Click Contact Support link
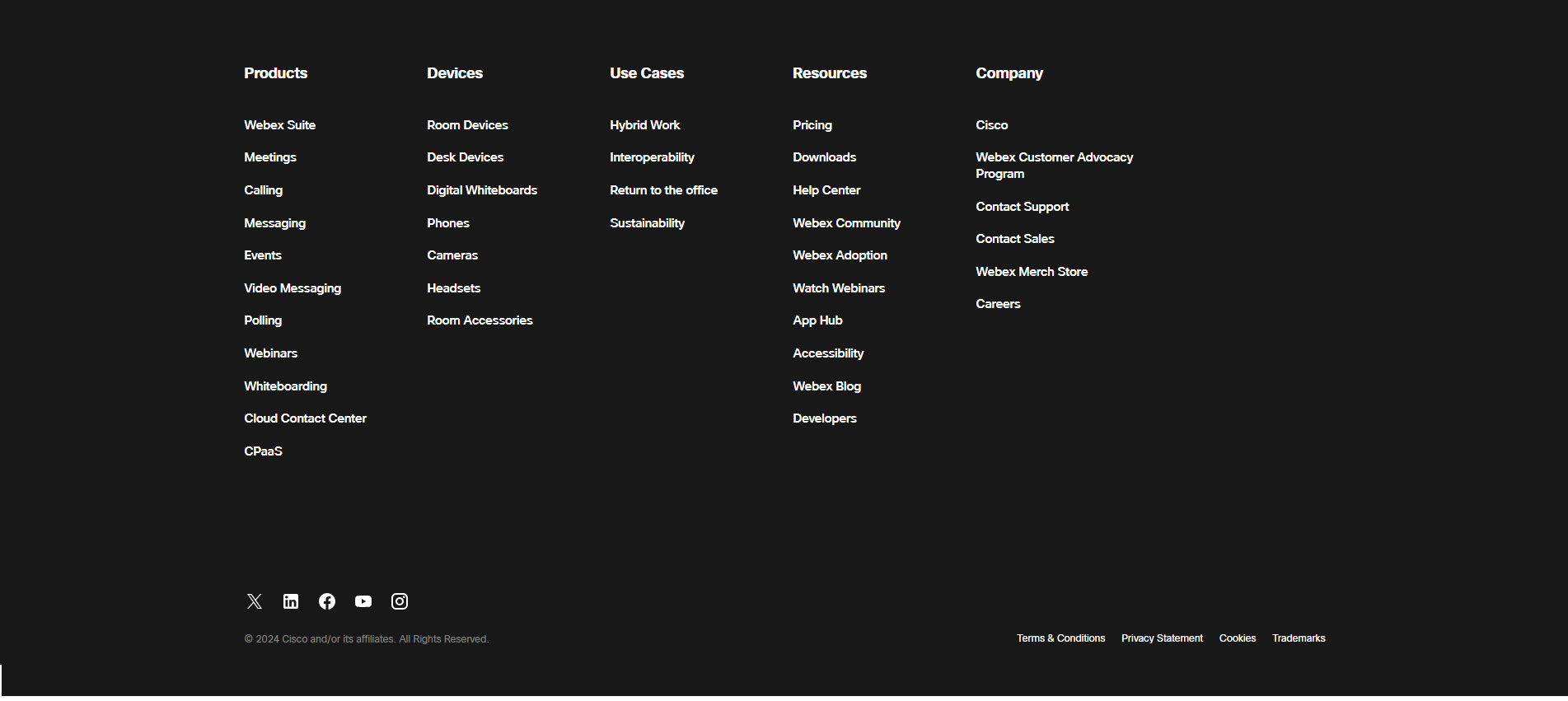Screen dimensions: 1568x701 (1023, 207)
